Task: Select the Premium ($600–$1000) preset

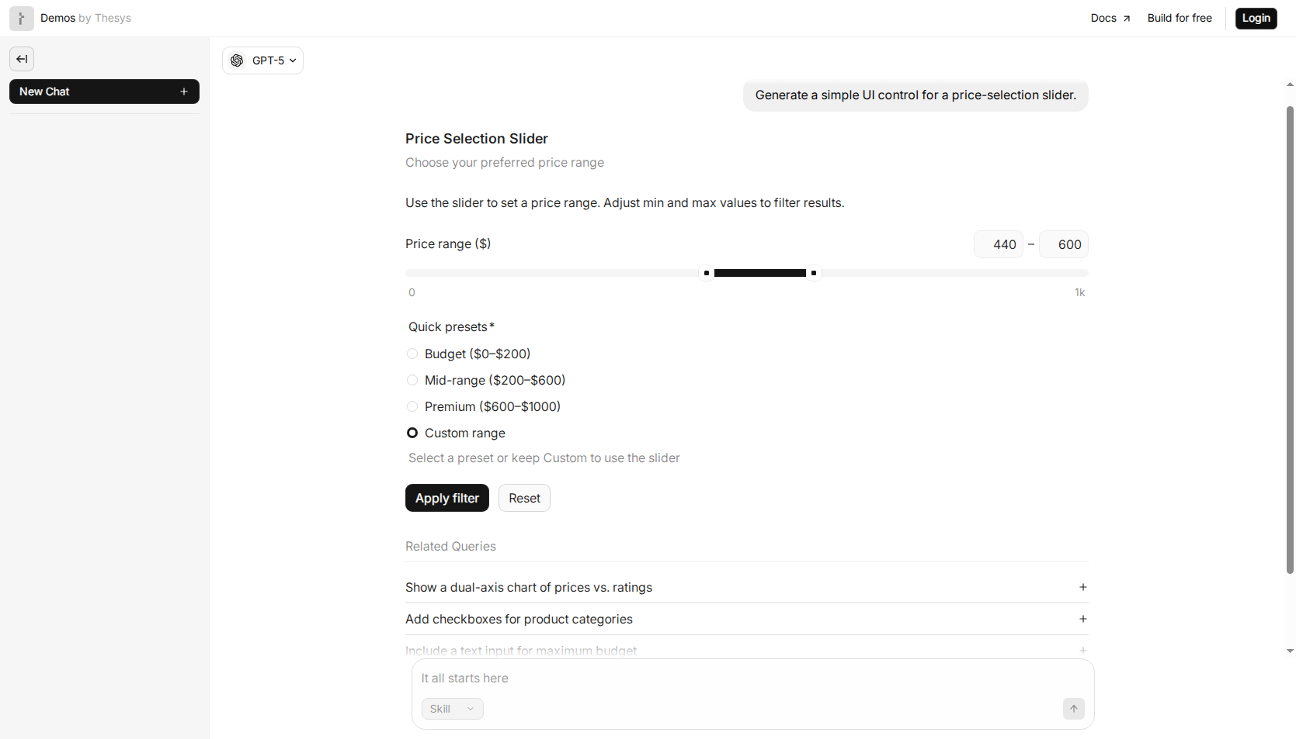Action: click(412, 407)
